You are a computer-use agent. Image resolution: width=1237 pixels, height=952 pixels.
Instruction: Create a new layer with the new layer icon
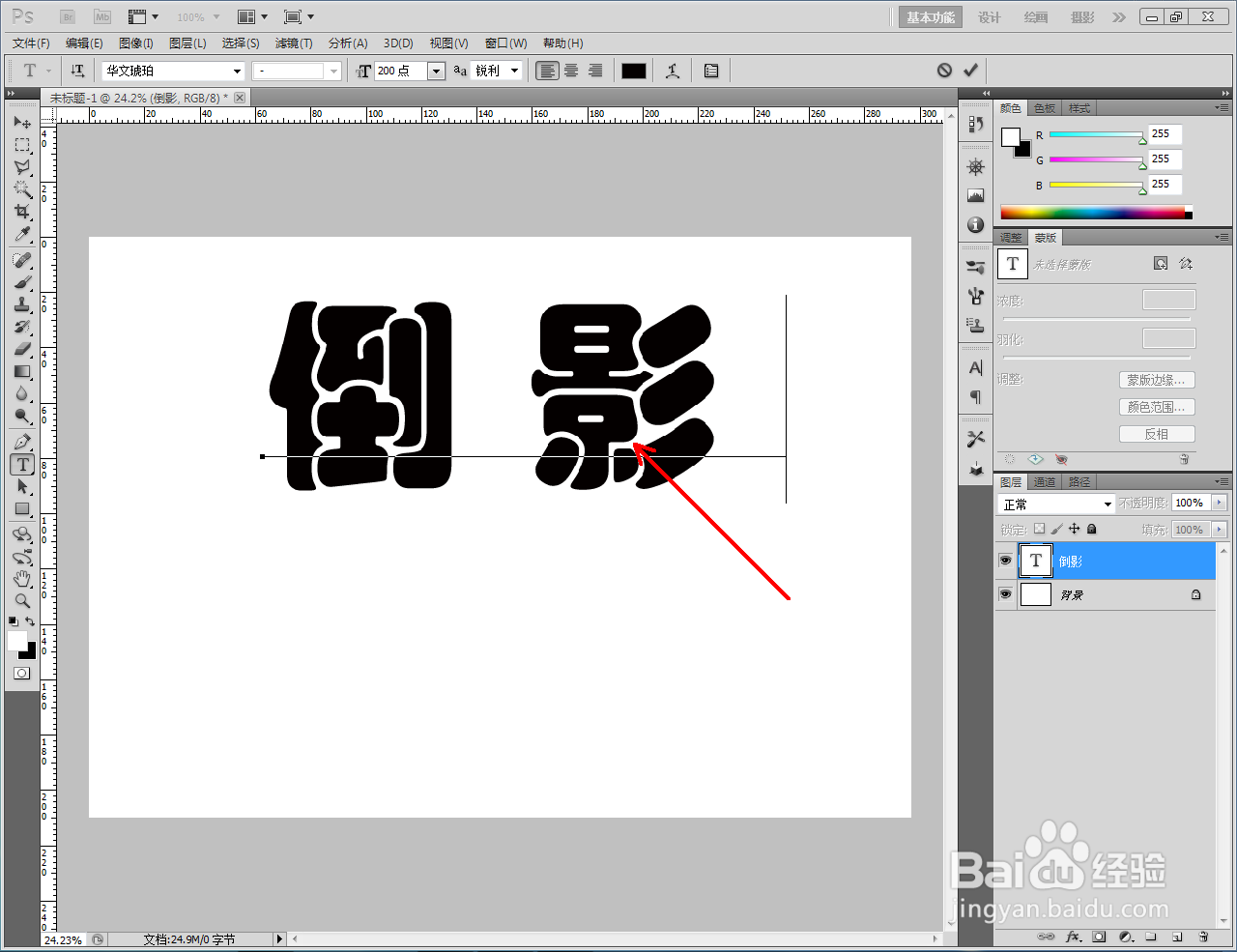(1177, 937)
